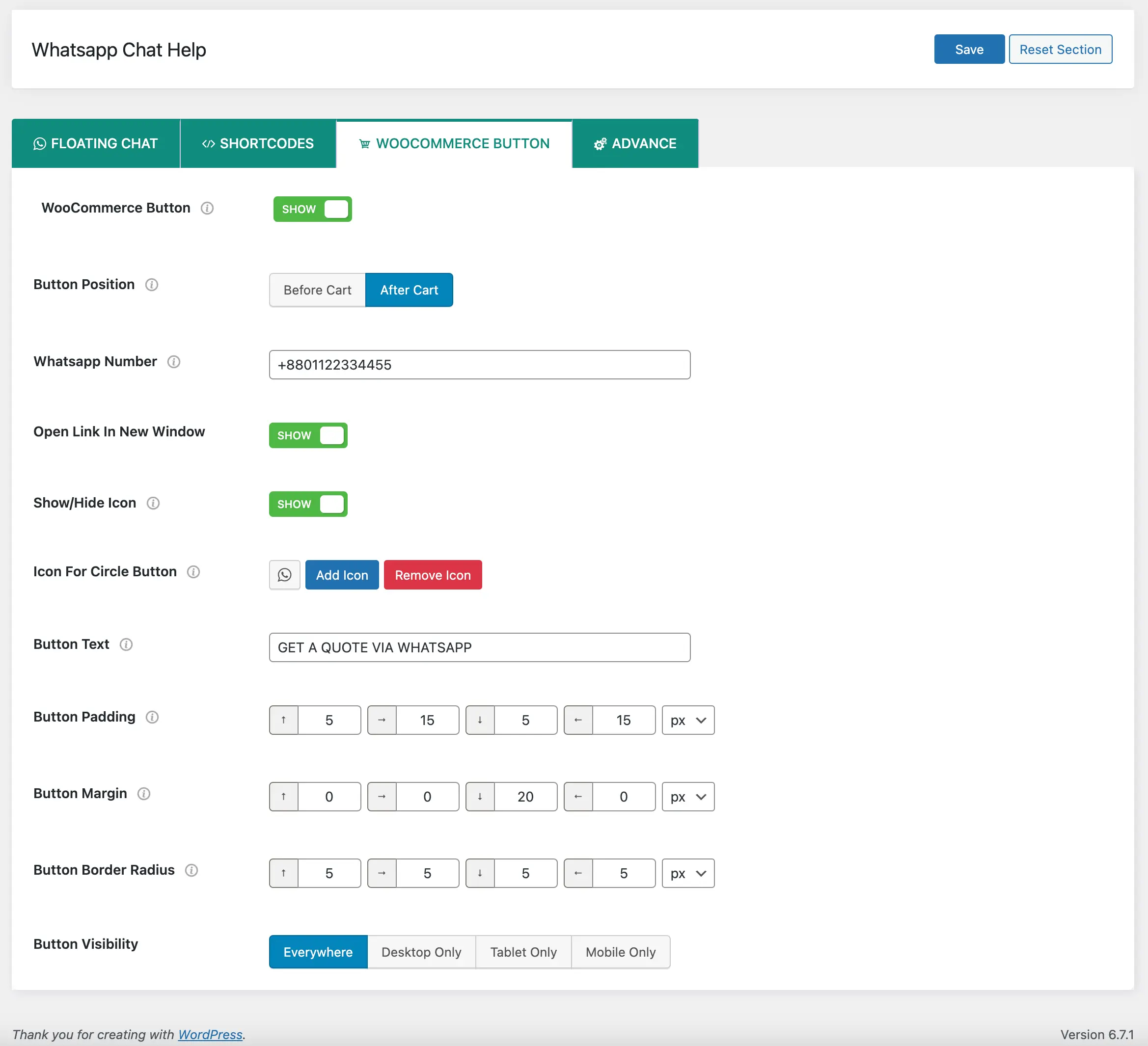This screenshot has width=1148, height=1046.
Task: Click Button Margin bottom value 20 field
Action: click(525, 797)
